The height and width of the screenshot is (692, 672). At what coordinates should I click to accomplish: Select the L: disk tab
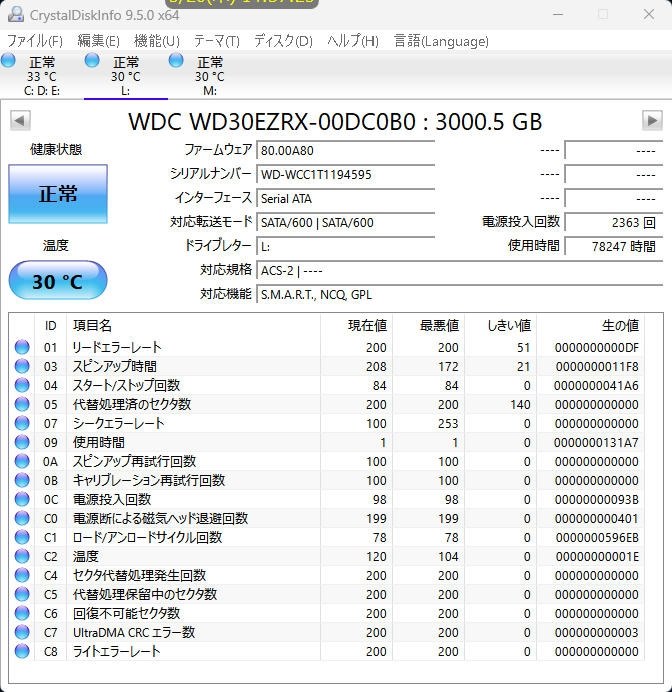(x=126, y=75)
